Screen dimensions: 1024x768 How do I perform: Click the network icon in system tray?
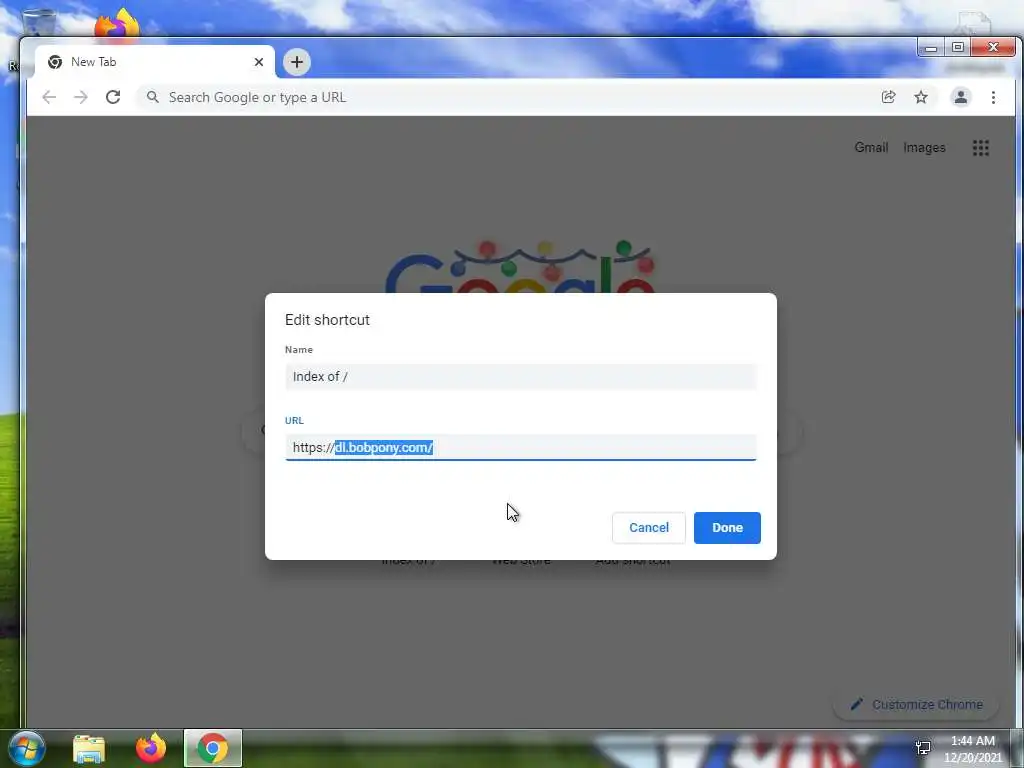coord(923,748)
